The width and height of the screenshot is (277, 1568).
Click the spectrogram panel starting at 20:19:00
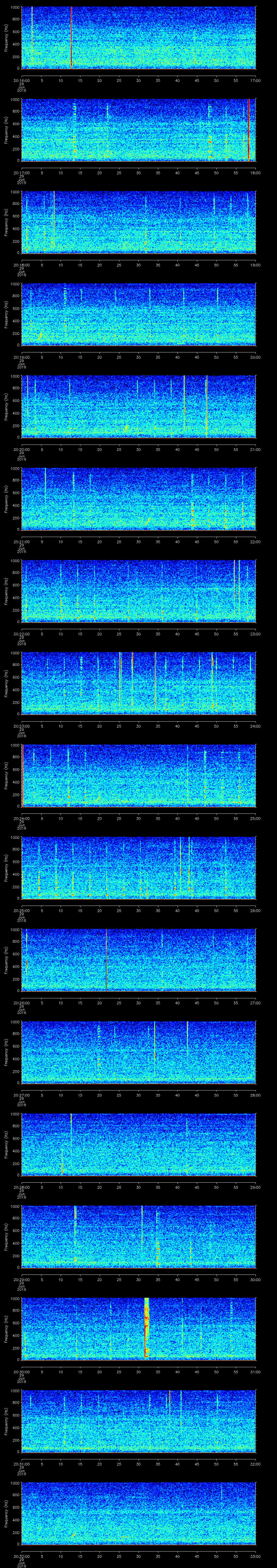click(x=138, y=314)
